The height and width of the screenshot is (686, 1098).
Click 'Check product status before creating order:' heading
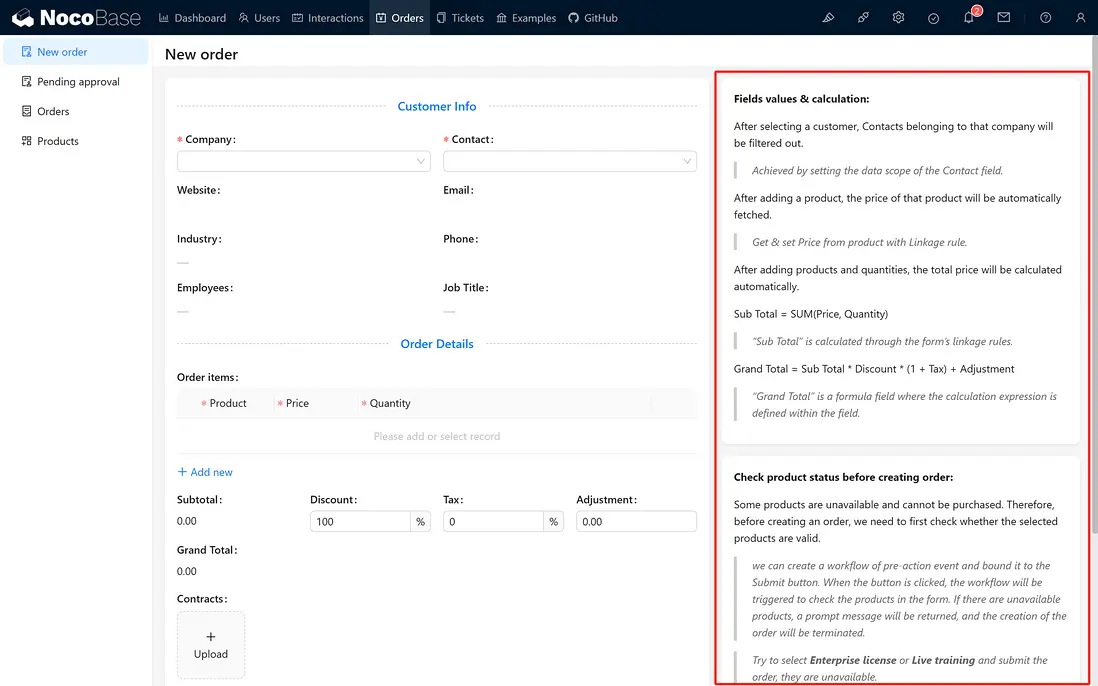tap(843, 477)
